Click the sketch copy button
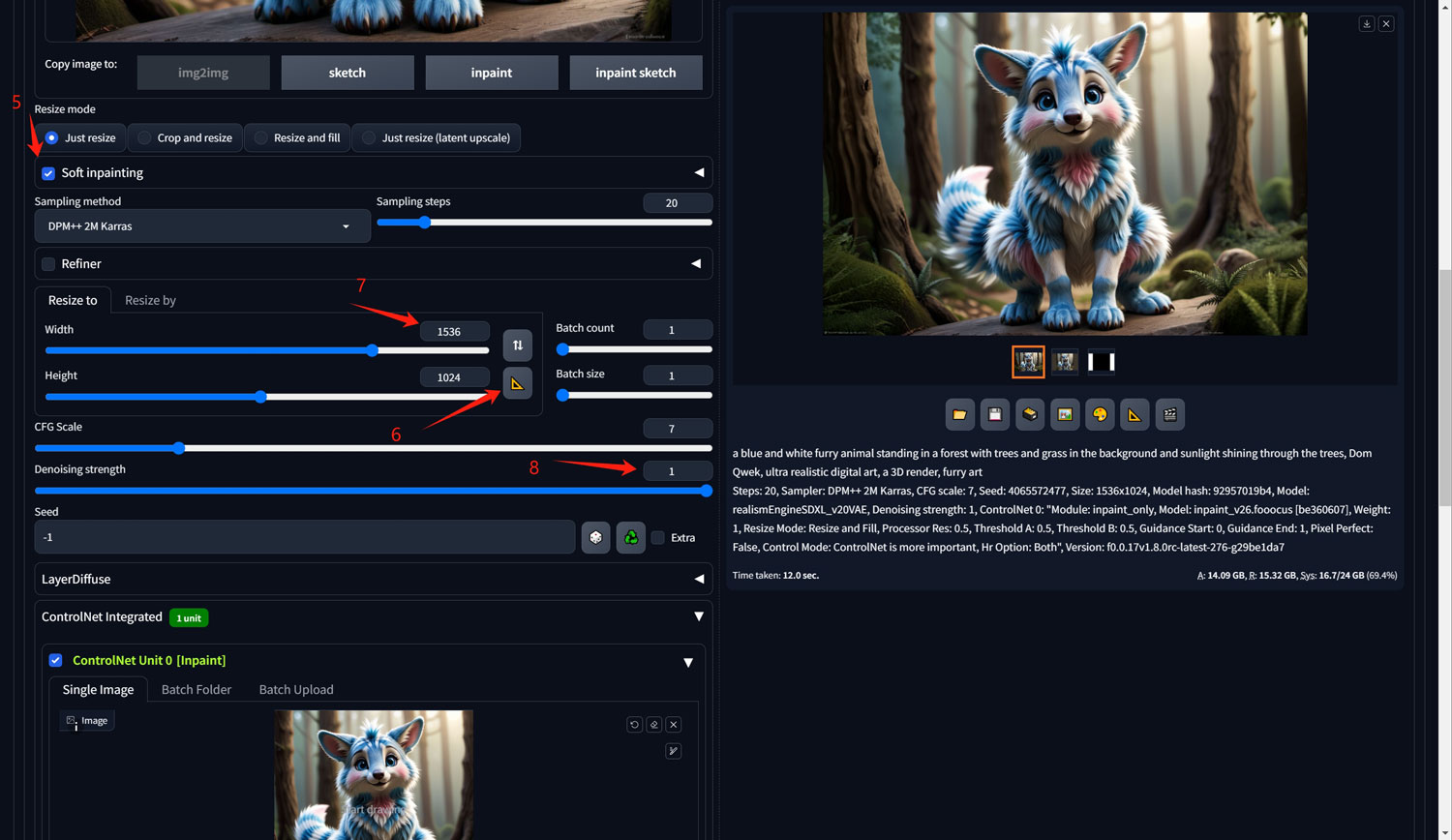The image size is (1452, 840). pyautogui.click(x=348, y=73)
